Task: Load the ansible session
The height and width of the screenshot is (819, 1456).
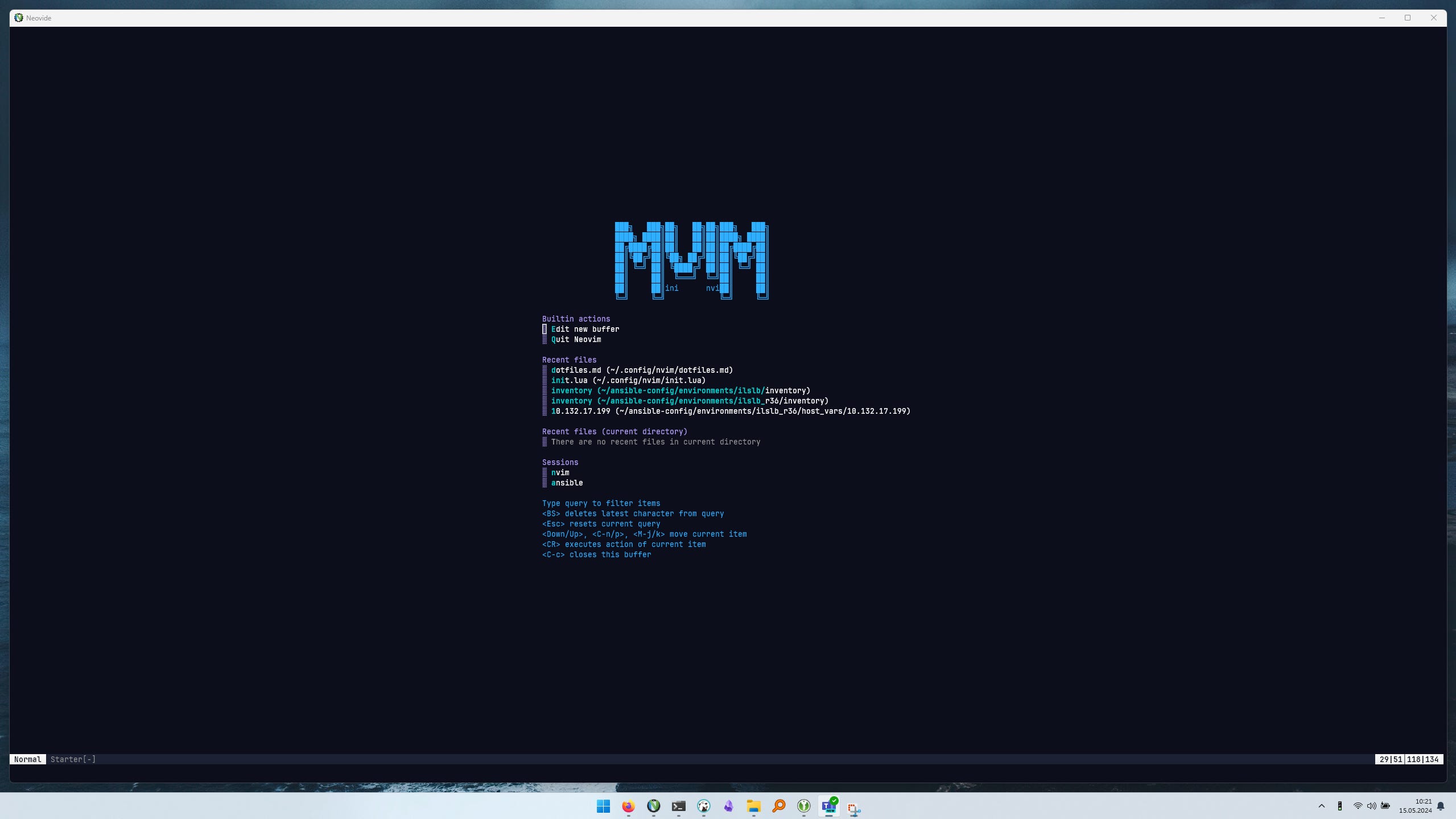Action: point(567,483)
